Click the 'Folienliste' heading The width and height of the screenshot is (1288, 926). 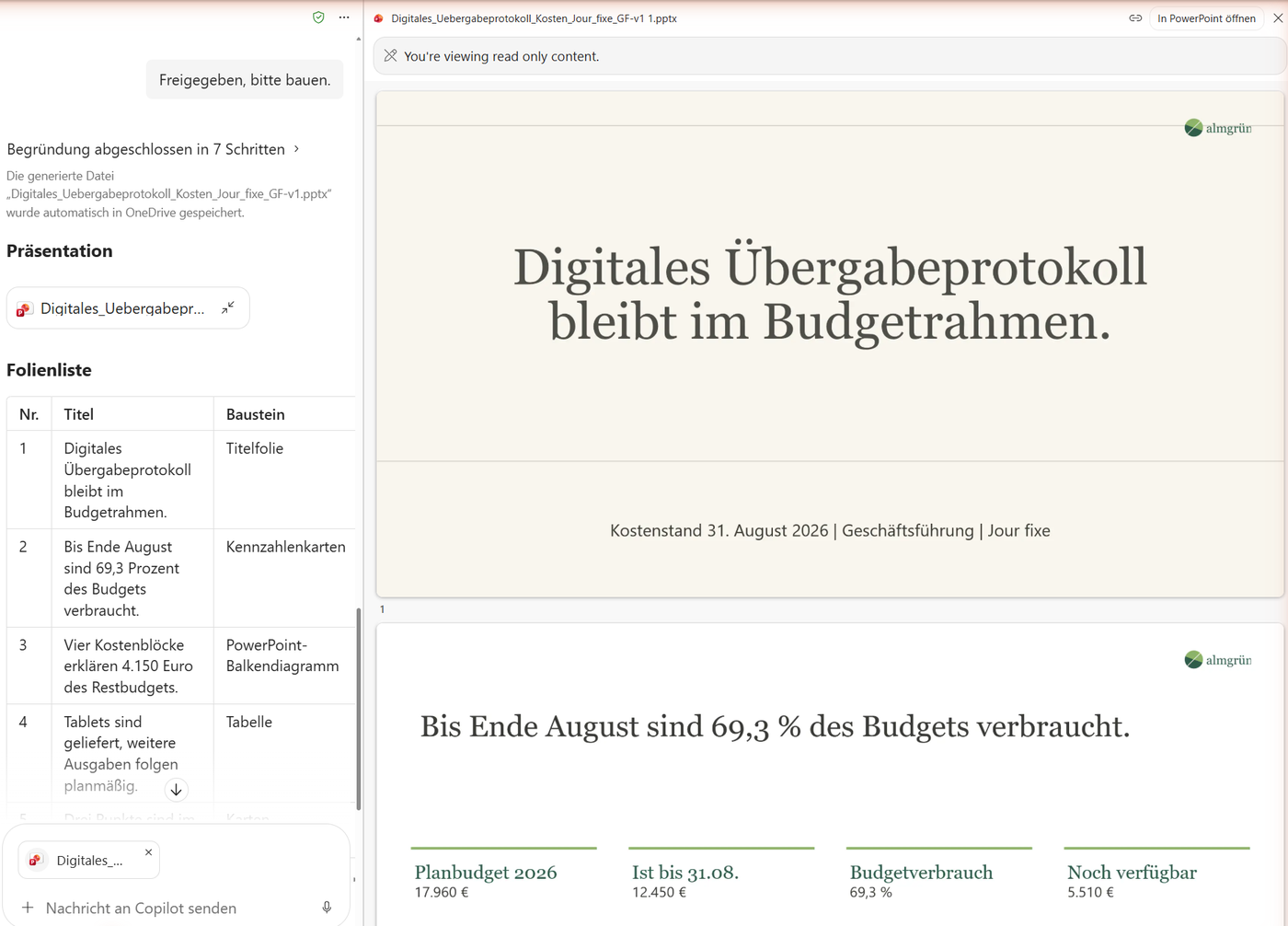click(49, 370)
